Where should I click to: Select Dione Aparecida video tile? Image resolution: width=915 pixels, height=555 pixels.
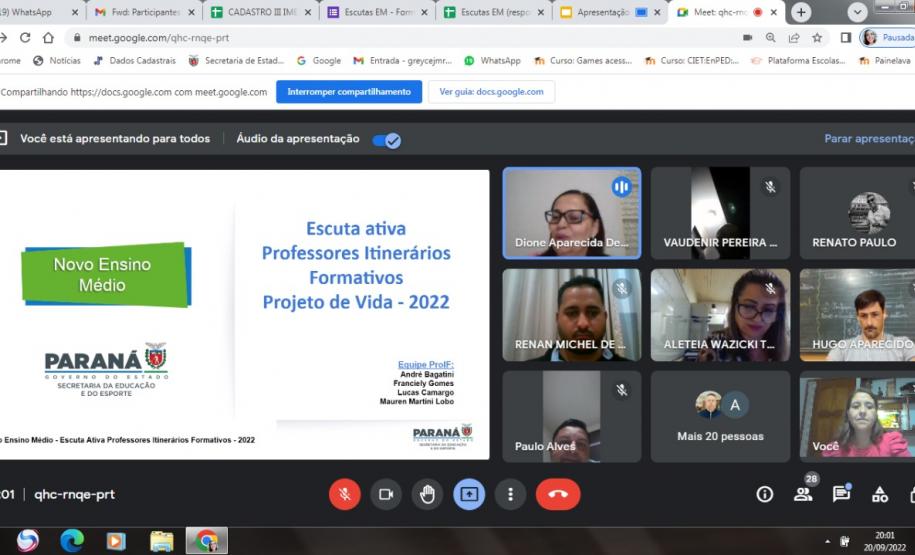coord(571,212)
